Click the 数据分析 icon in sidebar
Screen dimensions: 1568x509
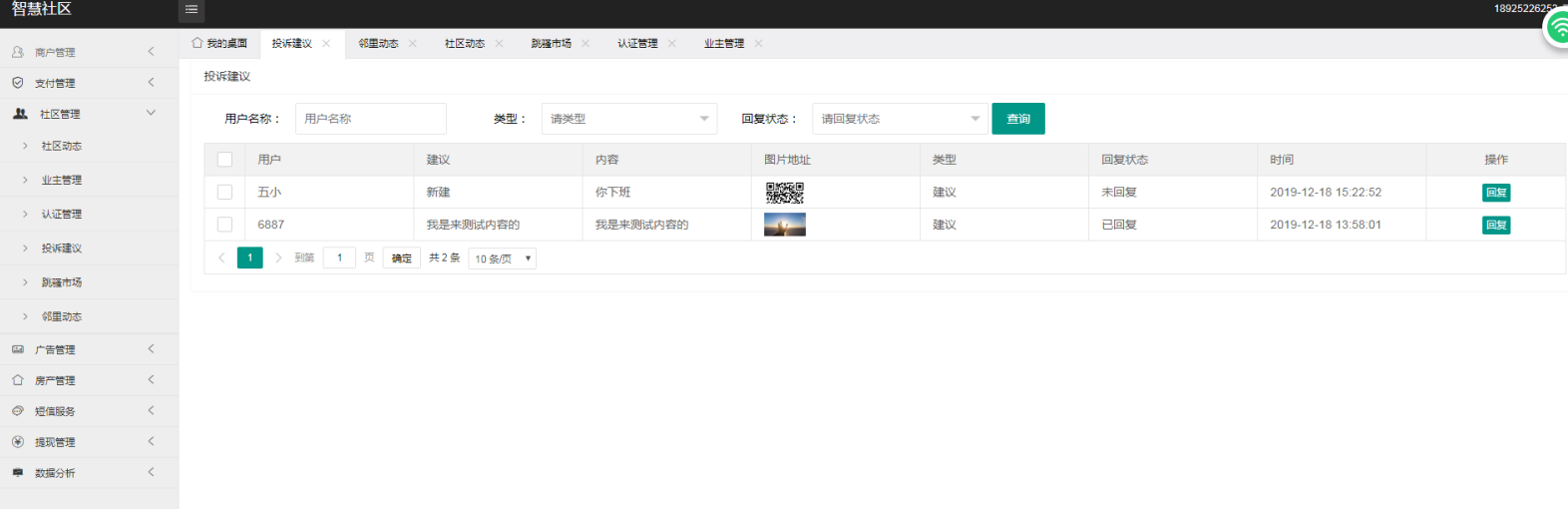click(18, 473)
